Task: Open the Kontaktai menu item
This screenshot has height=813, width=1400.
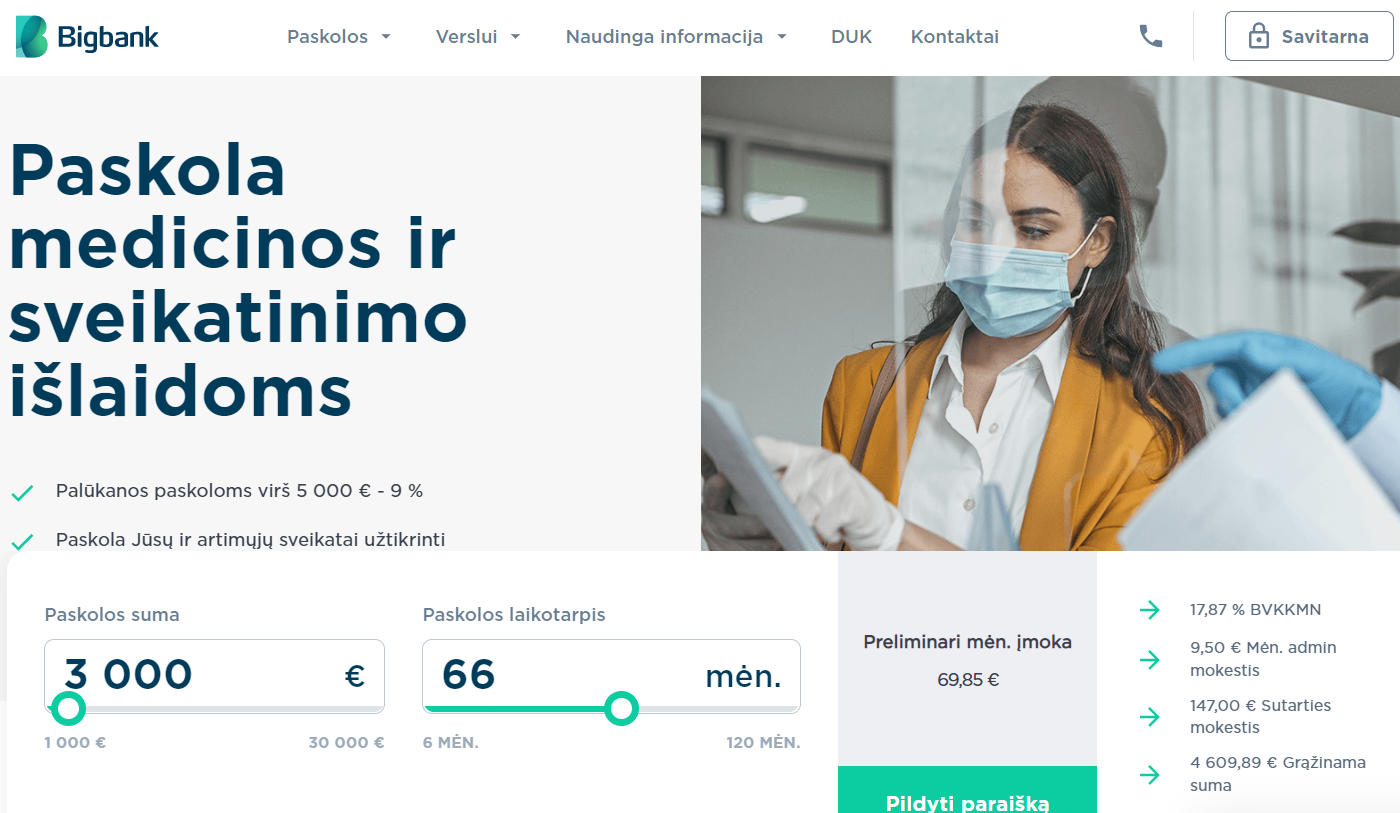Action: pyautogui.click(x=954, y=37)
